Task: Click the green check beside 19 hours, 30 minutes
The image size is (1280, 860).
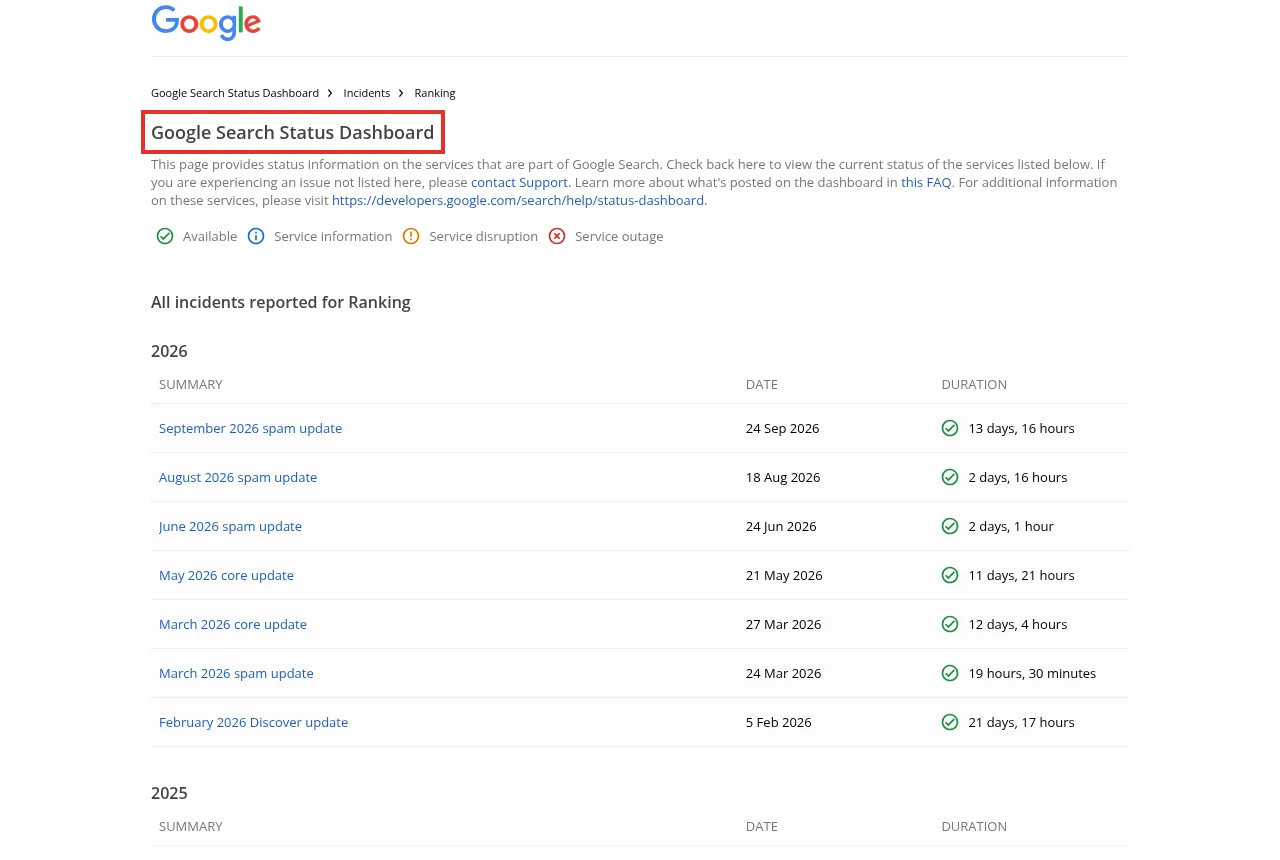Action: tap(950, 673)
